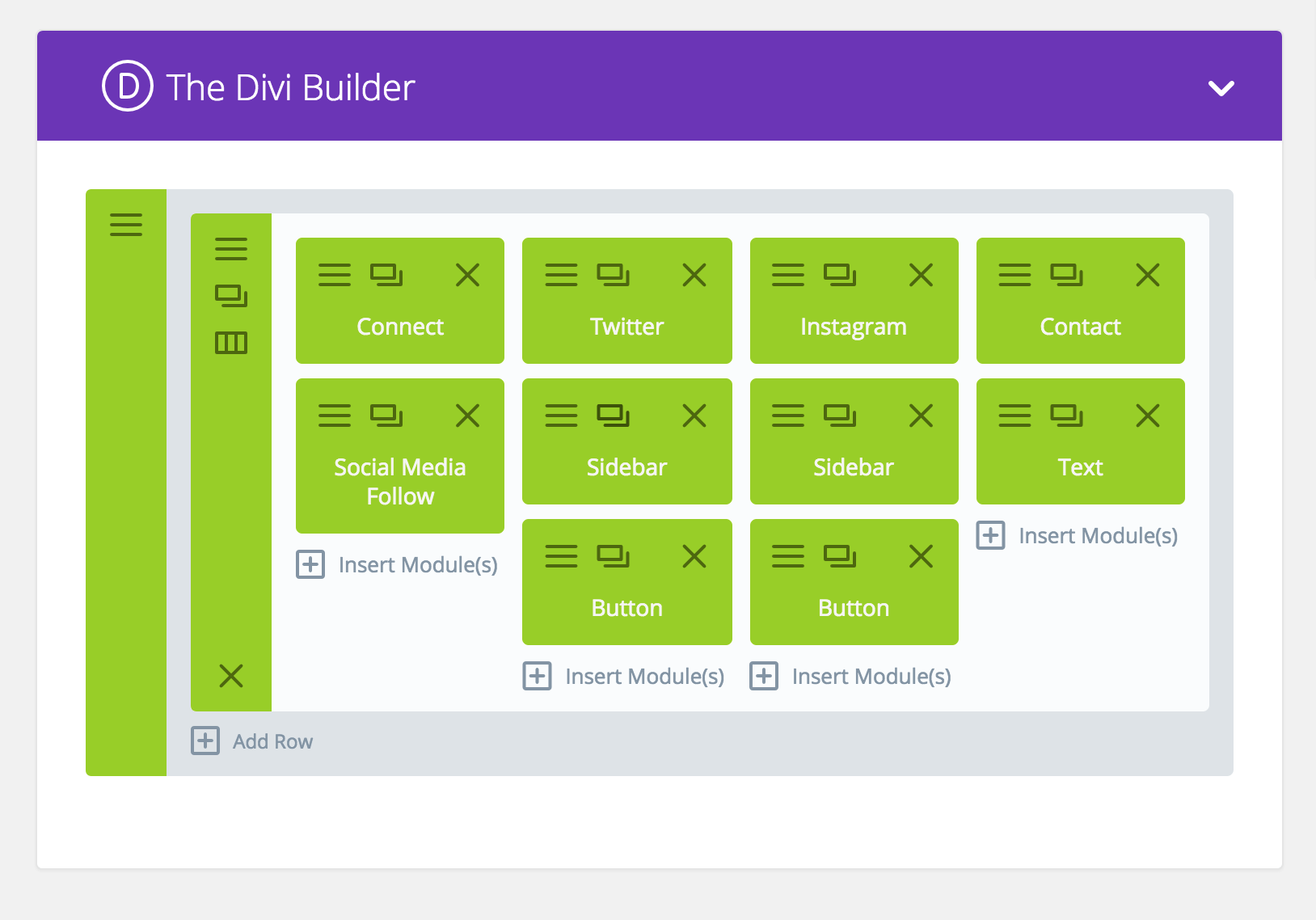
Task: Open settings of Sidebar module above first Button
Action: pos(561,416)
